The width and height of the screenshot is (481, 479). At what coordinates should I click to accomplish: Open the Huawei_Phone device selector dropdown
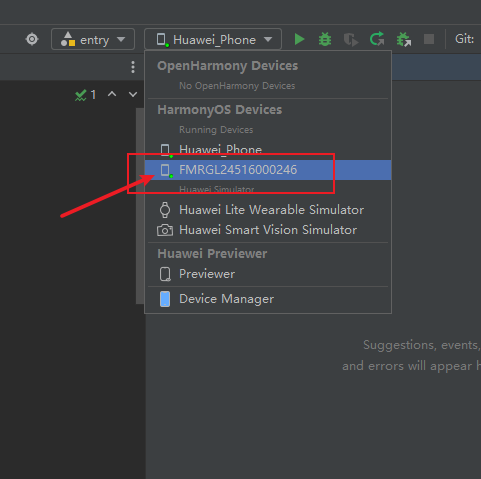pyautogui.click(x=213, y=39)
